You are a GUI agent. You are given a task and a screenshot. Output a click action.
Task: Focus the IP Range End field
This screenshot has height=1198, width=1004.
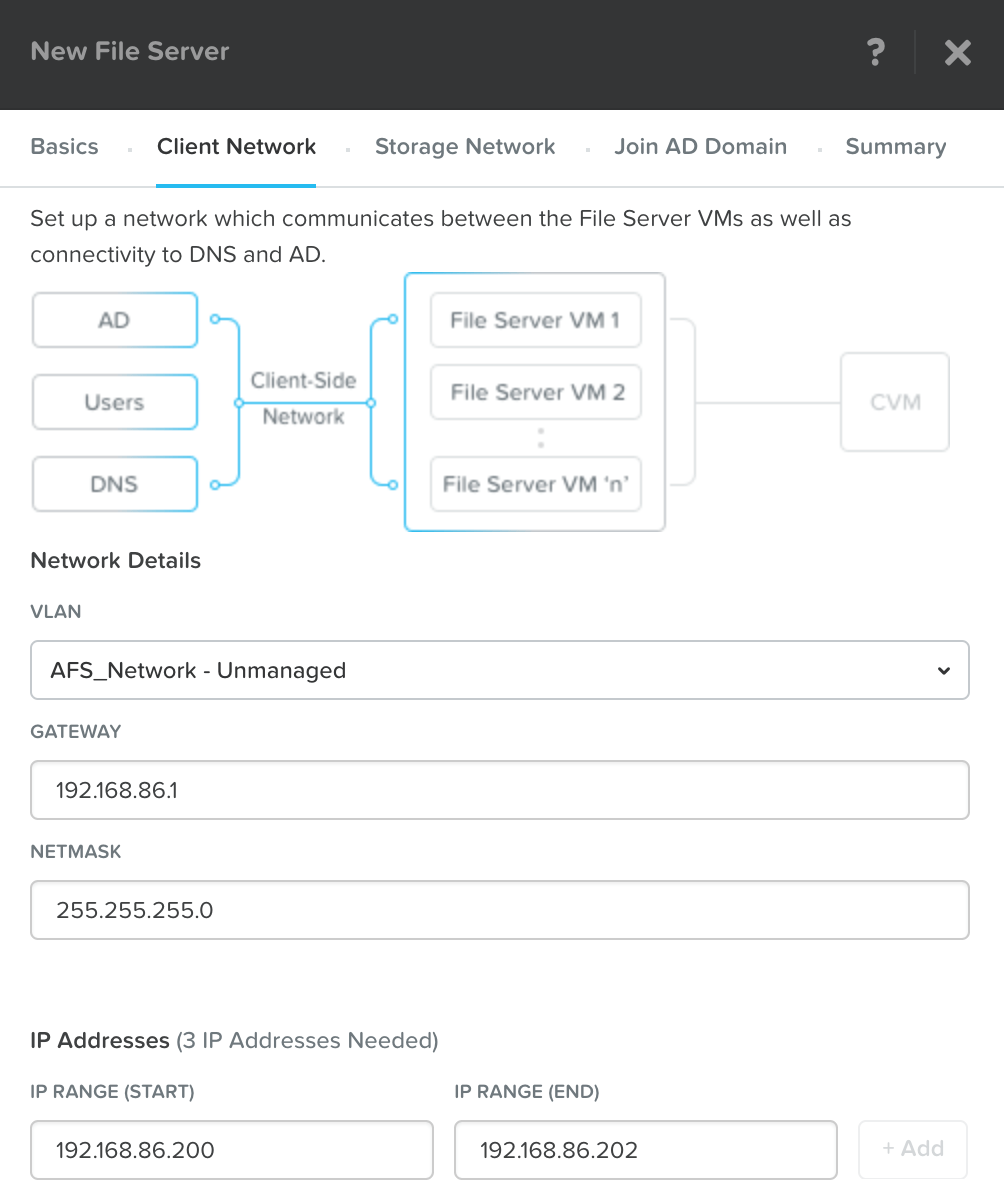coord(645,1150)
